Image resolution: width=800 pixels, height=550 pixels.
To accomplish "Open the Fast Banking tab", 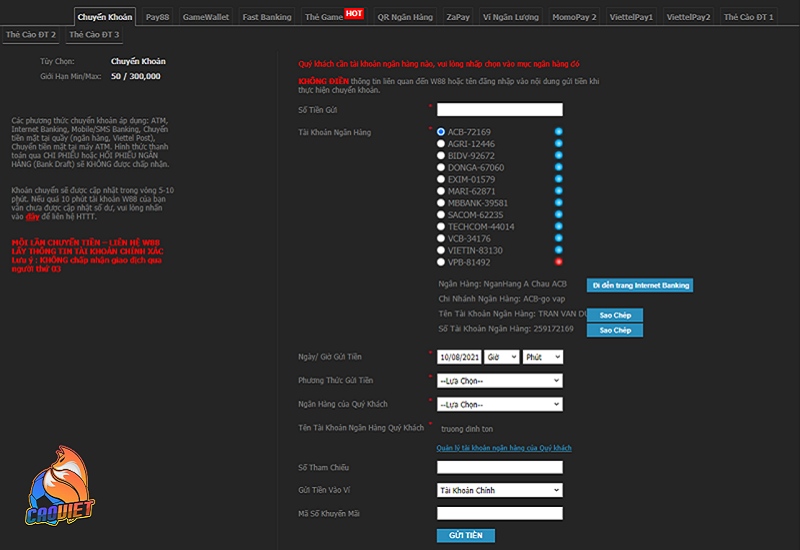I will 267,17.
